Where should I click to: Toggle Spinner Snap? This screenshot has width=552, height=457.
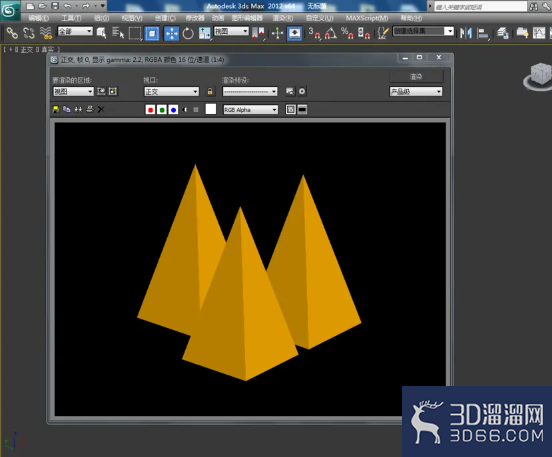click(x=364, y=33)
